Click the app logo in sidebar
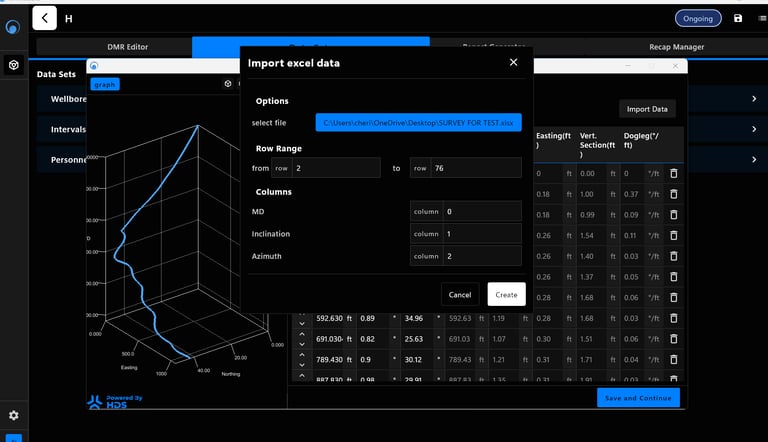 pos(13,26)
